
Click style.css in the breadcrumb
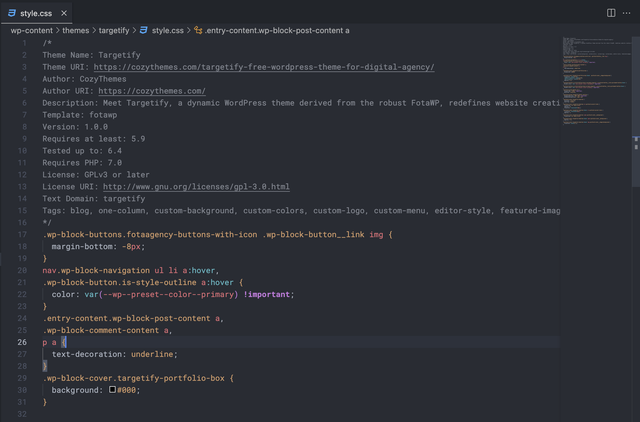click(168, 31)
